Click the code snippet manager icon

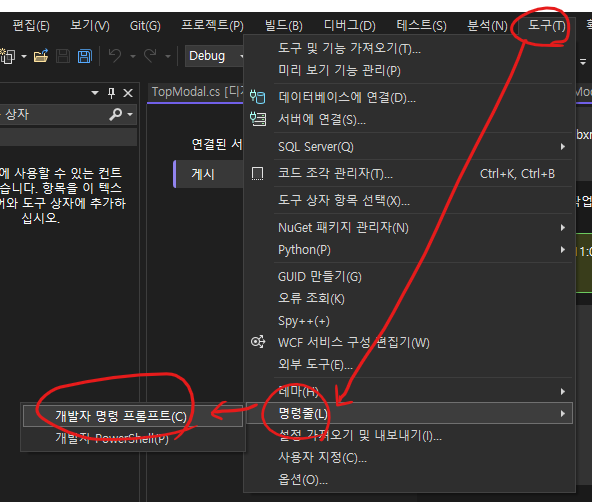pos(257,174)
